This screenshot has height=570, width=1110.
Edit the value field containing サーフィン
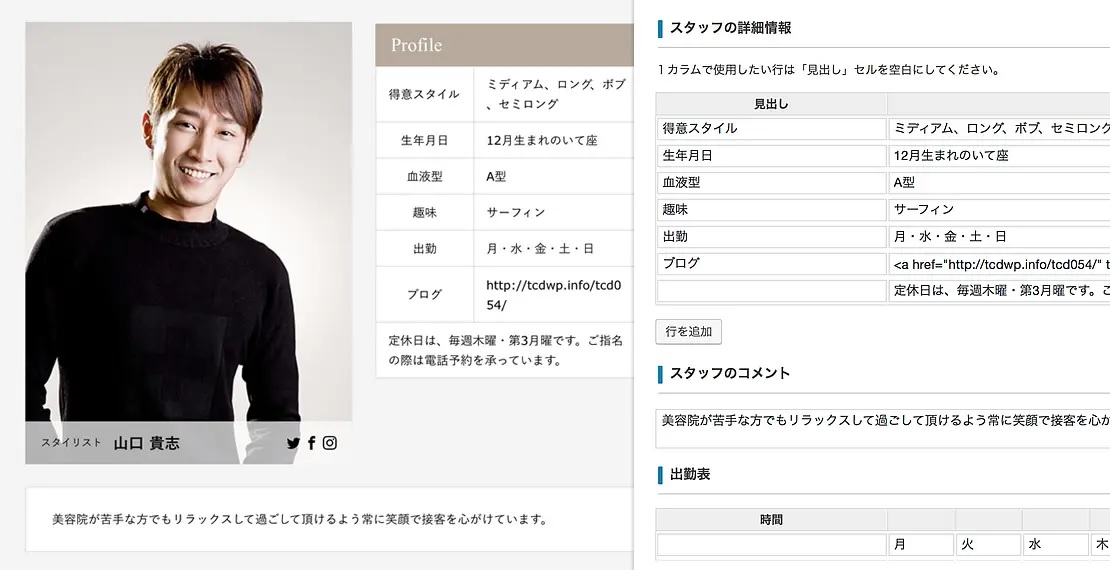(x=1000, y=210)
